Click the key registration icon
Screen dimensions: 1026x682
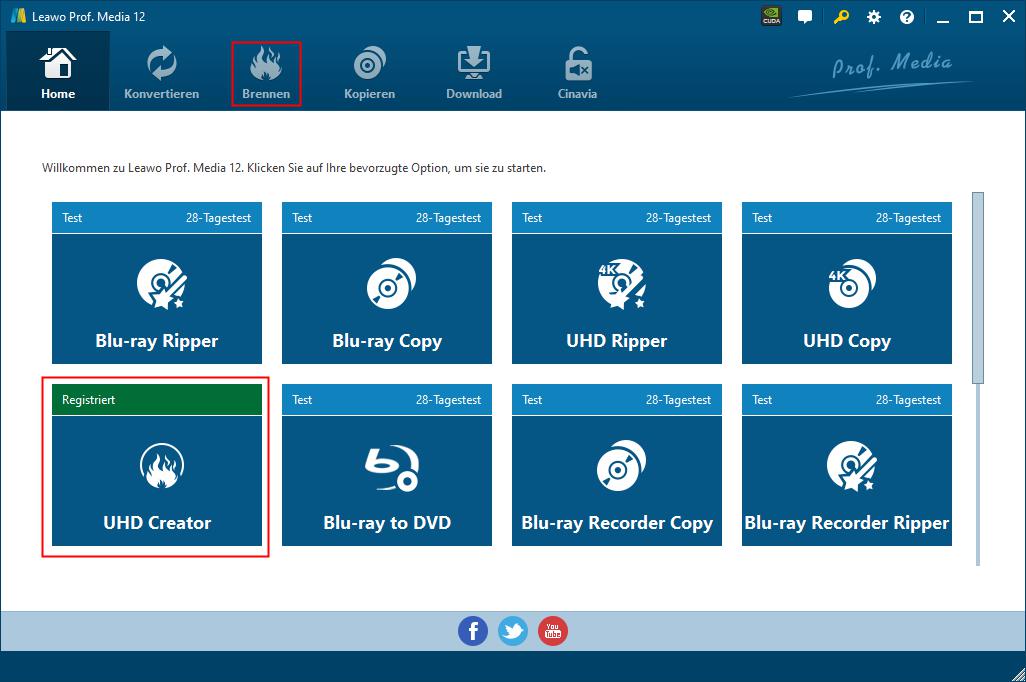[842, 17]
